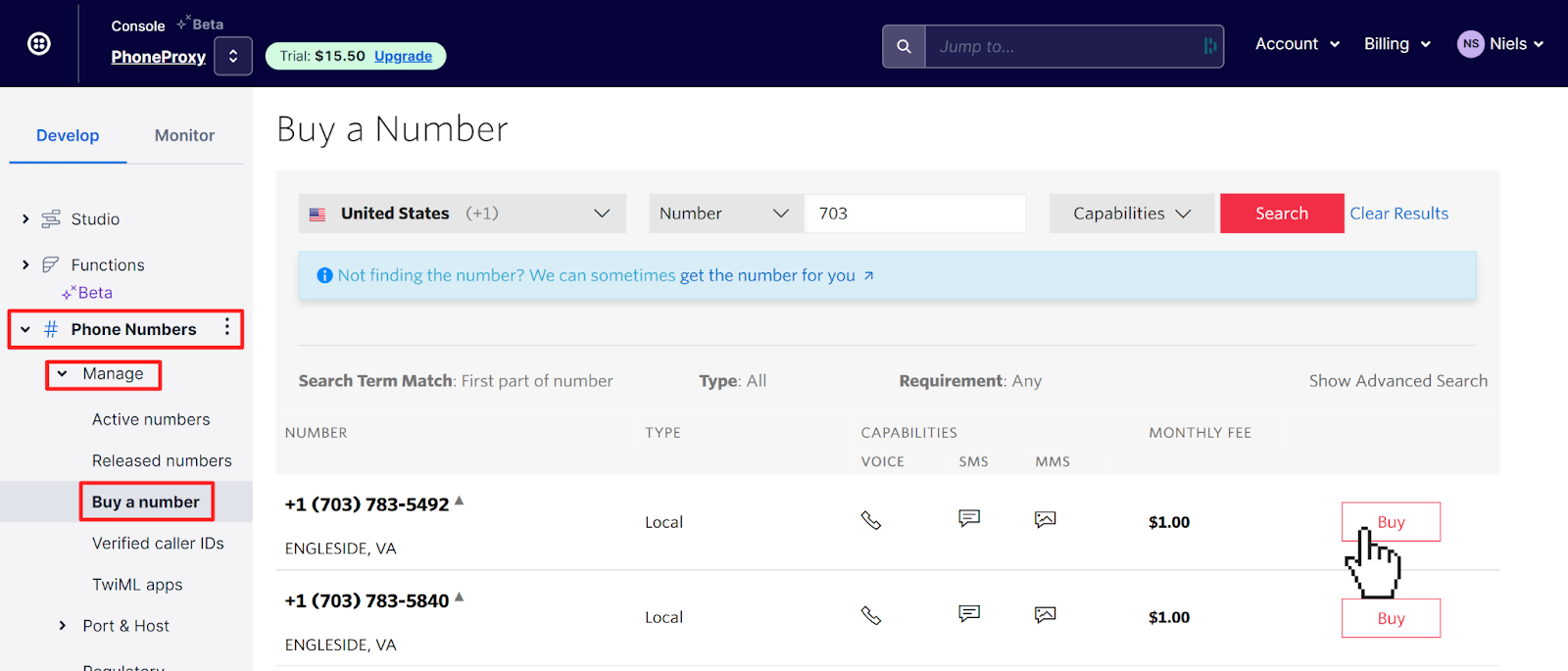The height and width of the screenshot is (671, 1568).
Task: Click the first ENGLESIDE, VA location text
Action: point(341,549)
